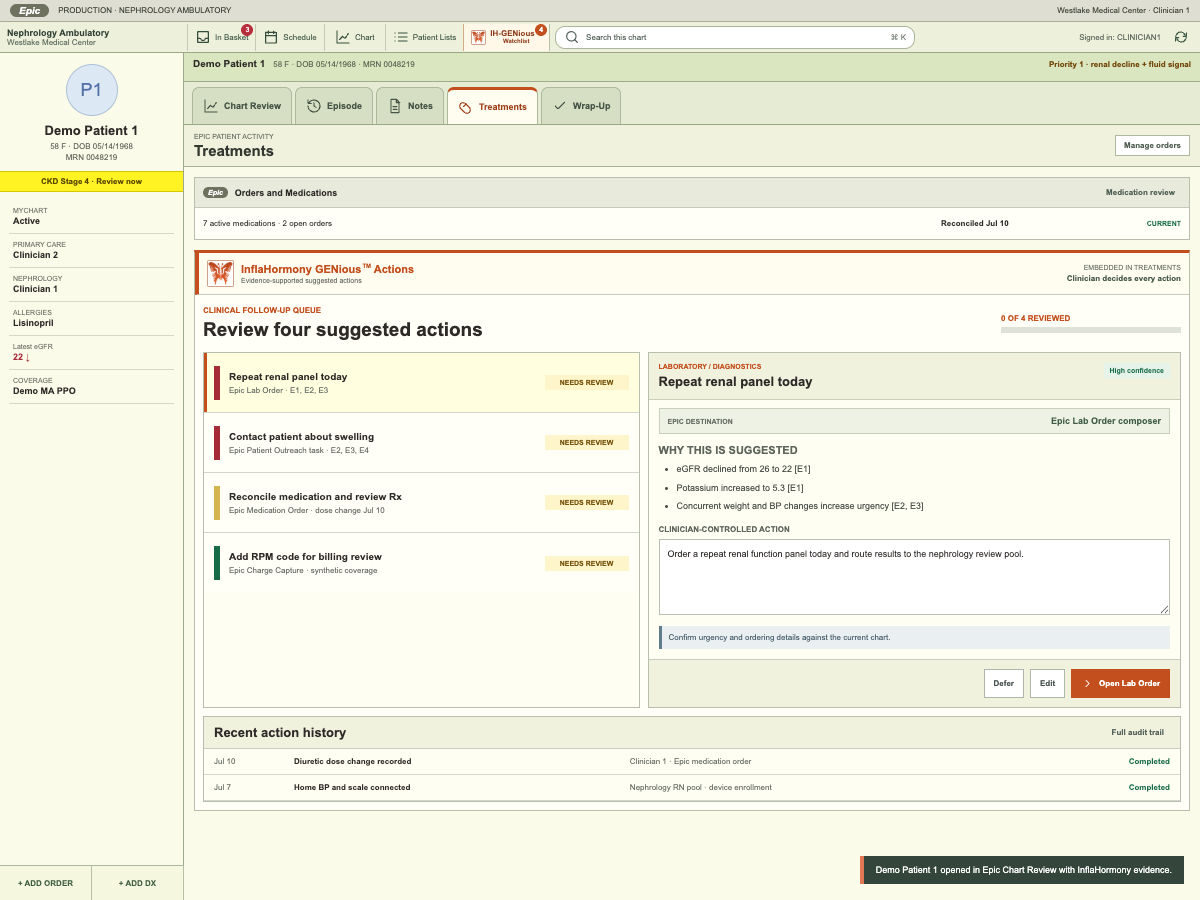This screenshot has width=1200, height=900.
Task: Click the Chart line graph icon
Action: 343,37
